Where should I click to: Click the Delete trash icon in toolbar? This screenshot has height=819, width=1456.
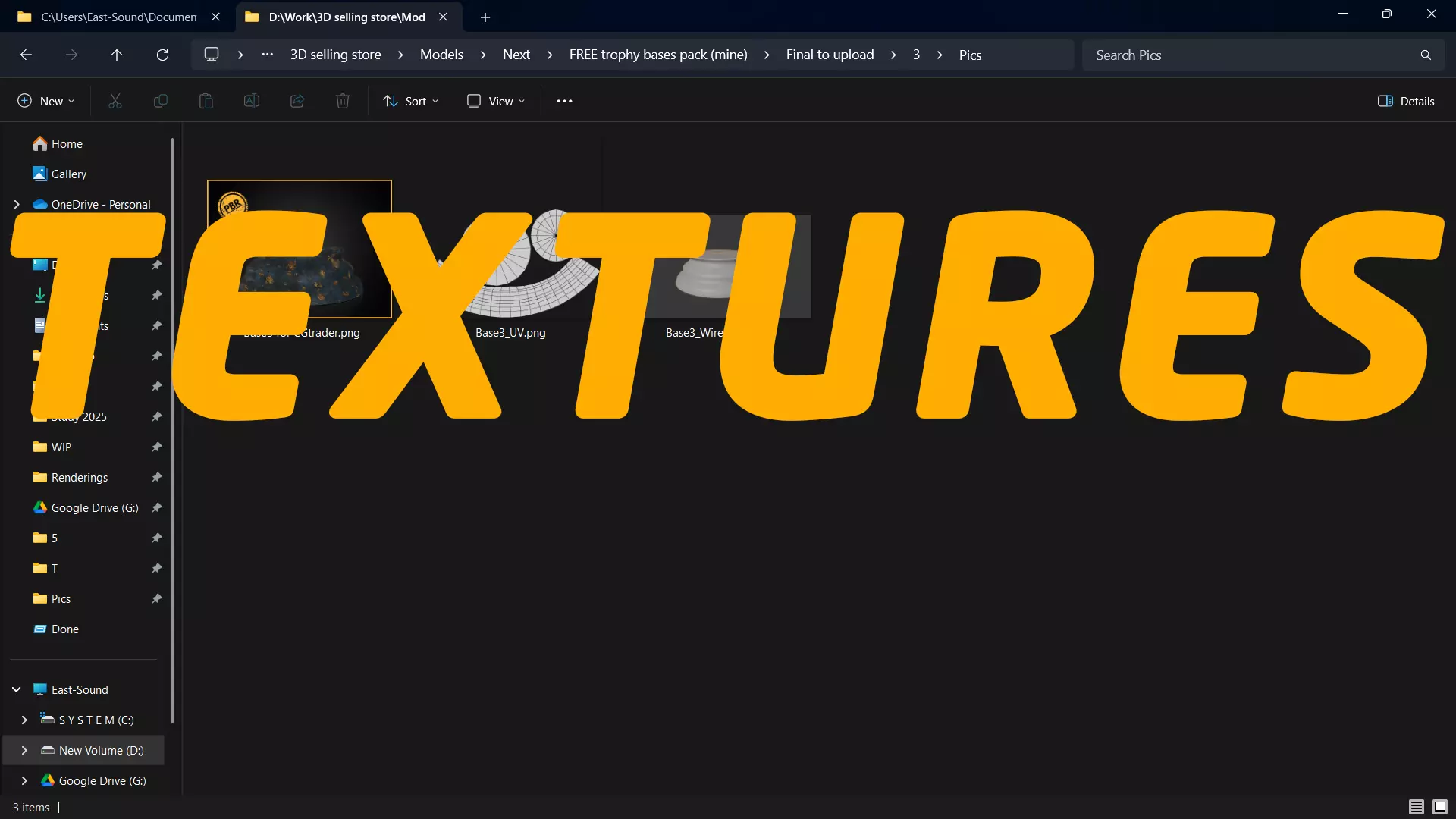pyautogui.click(x=343, y=101)
